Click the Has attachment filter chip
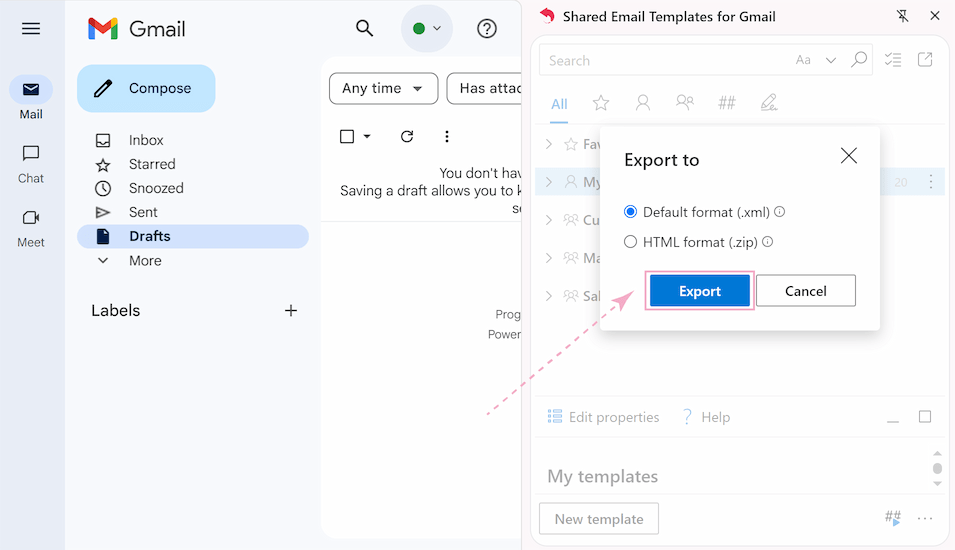This screenshot has height=550, width=955. pos(484,88)
